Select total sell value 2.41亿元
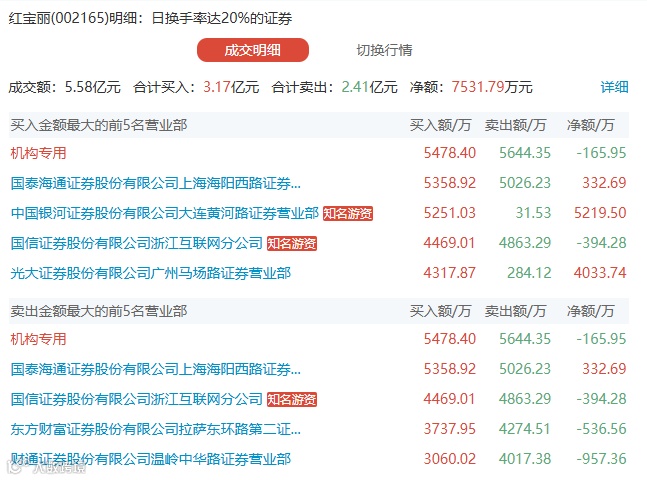The image size is (647, 480). tap(369, 87)
